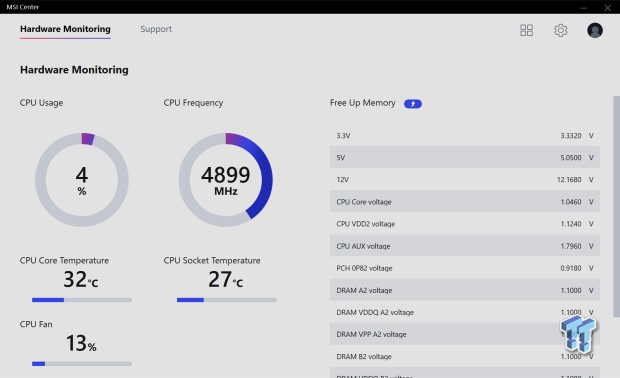Minimize the MSI Center window
Screen dimensions: 620x378
(583, 7)
